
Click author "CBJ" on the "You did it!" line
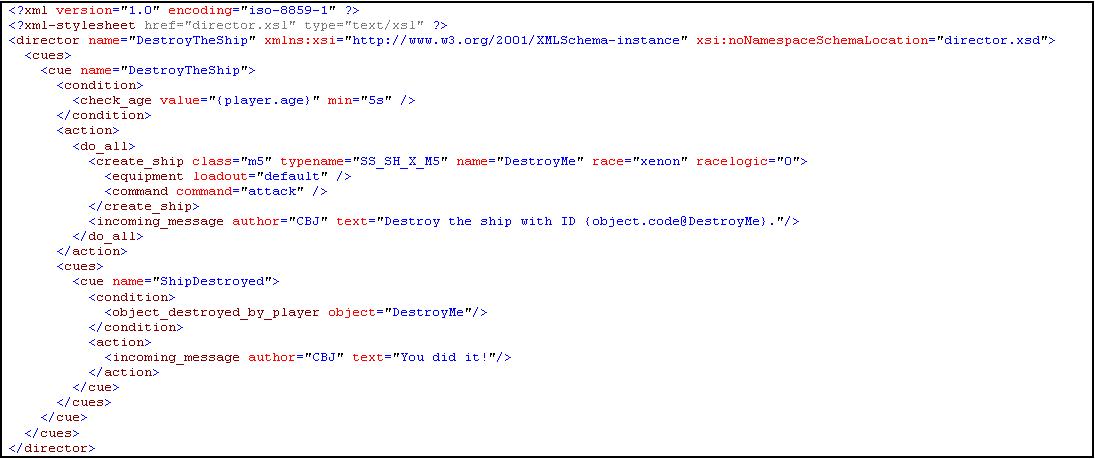pos(323,357)
